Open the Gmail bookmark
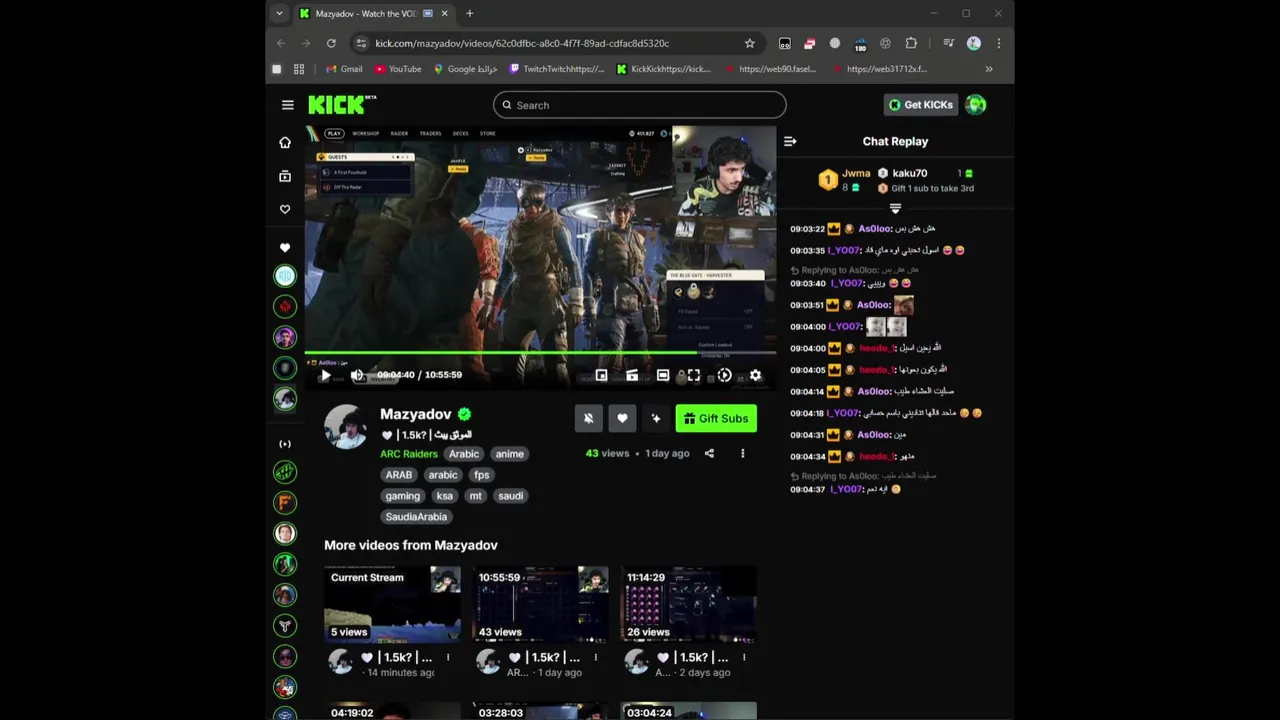Image resolution: width=1280 pixels, height=720 pixels. pos(344,69)
